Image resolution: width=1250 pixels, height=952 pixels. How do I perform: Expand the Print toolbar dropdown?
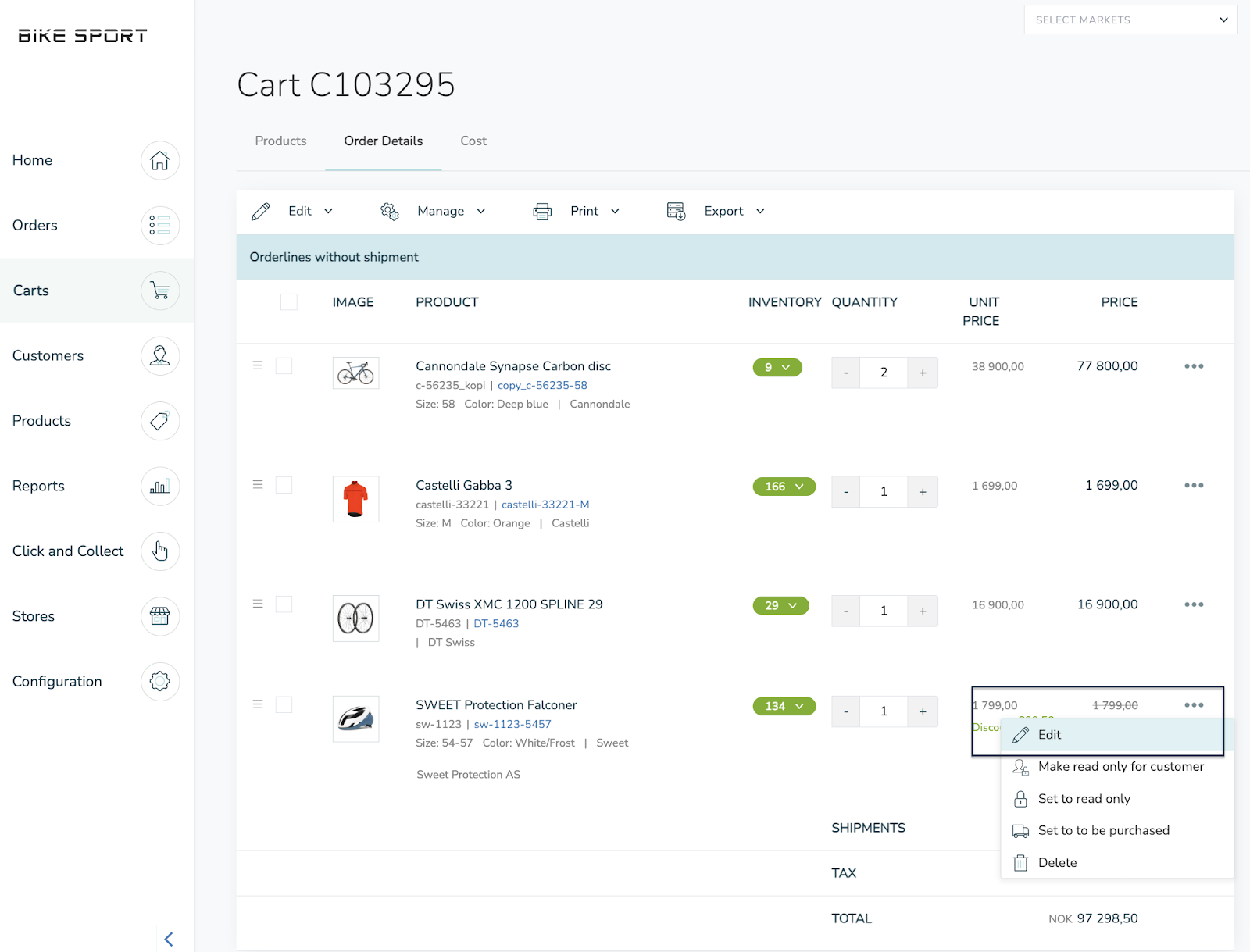[x=615, y=212]
